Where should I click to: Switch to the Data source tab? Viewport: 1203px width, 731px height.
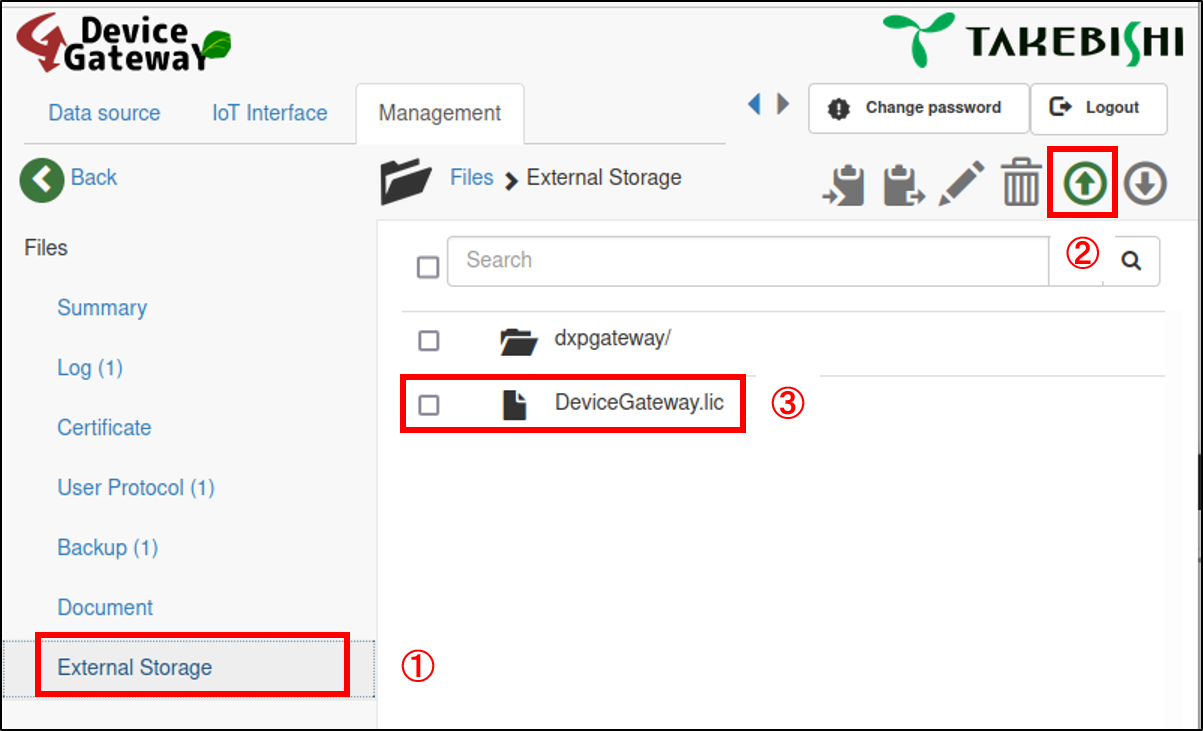click(x=104, y=113)
